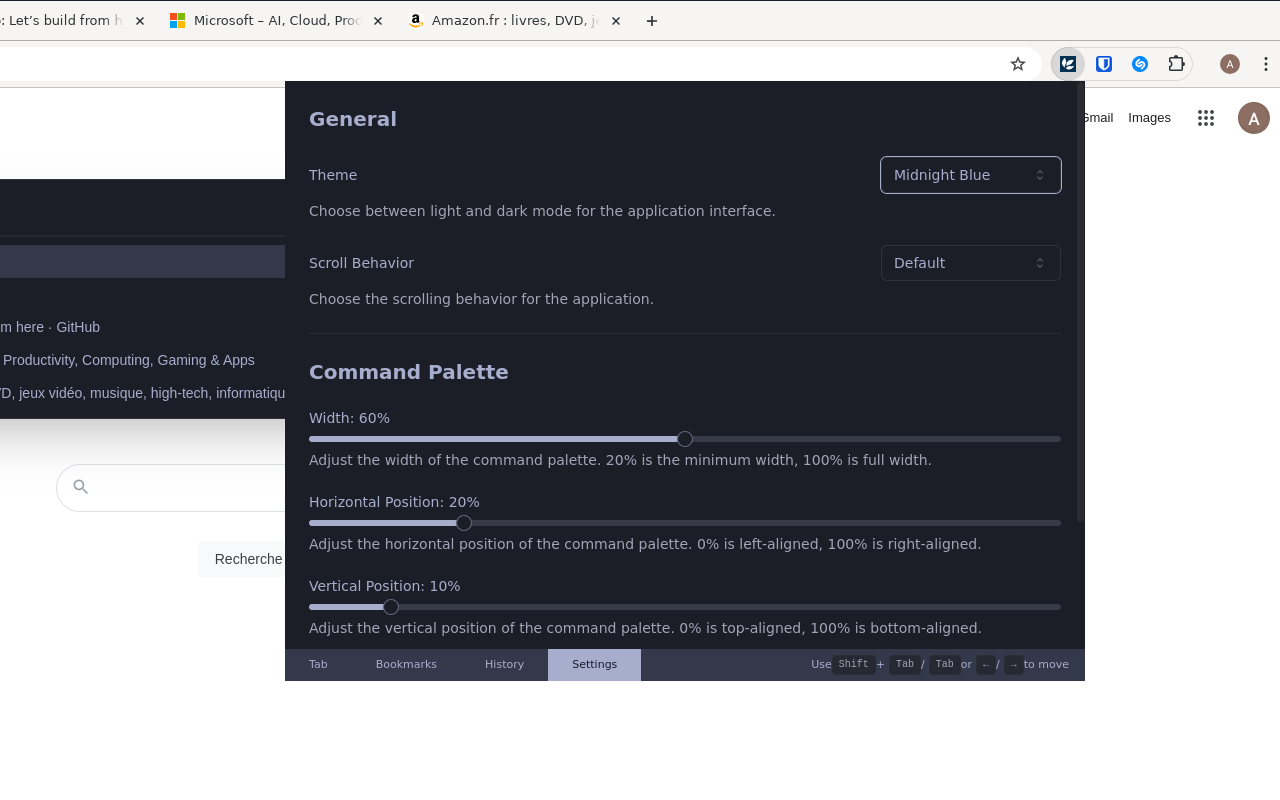Open the Chrome three-dot menu

pos(1266,64)
